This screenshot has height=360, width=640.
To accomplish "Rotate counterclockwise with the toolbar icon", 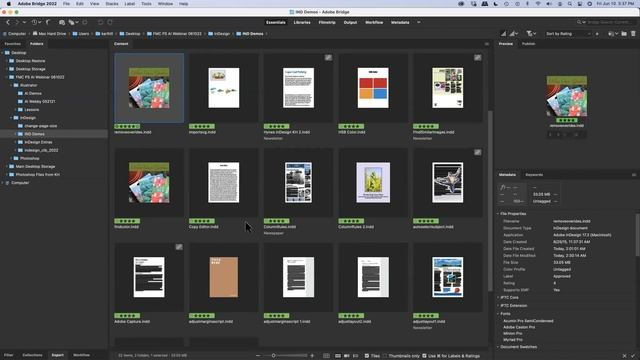I will coord(100,22).
